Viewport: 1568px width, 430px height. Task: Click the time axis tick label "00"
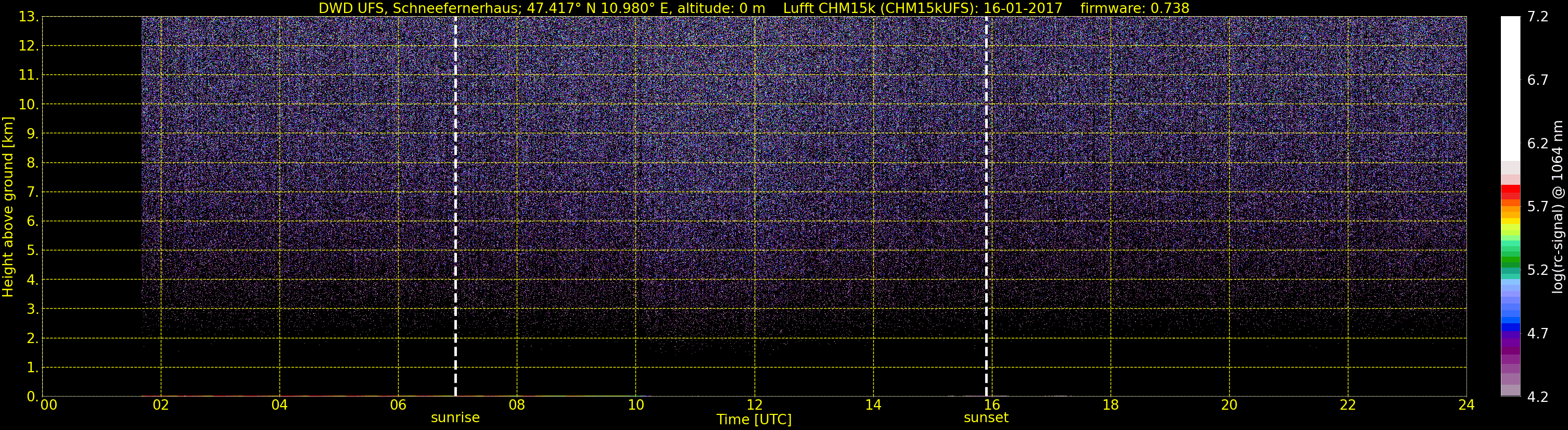tap(49, 406)
